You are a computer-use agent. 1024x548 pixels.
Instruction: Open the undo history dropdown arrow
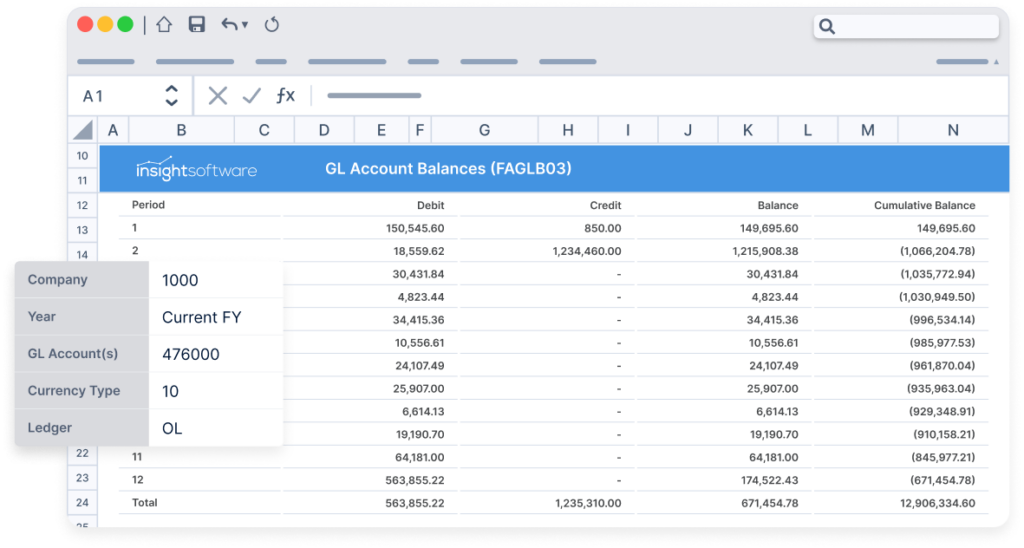tap(245, 26)
